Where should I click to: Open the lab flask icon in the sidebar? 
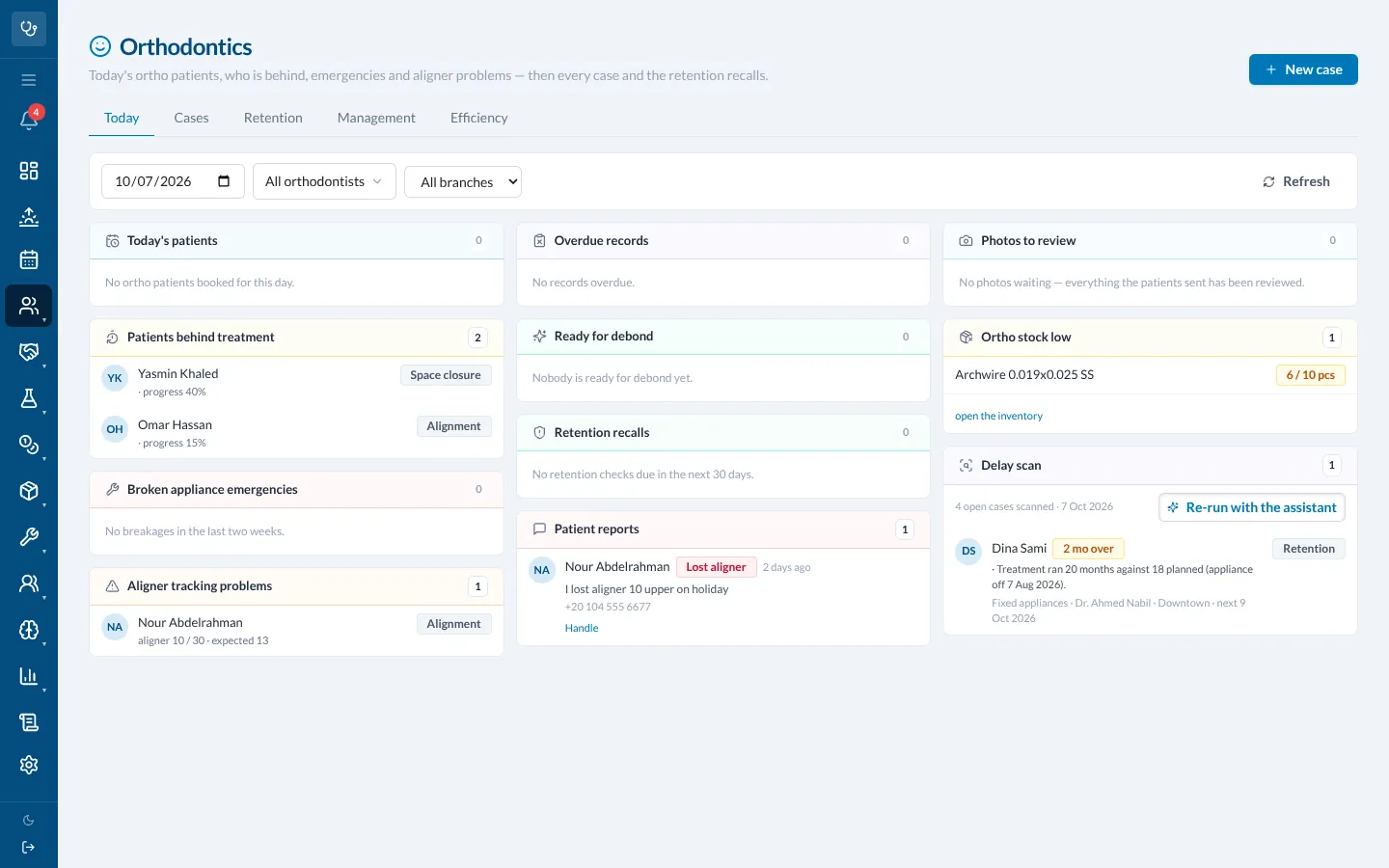tap(29, 398)
